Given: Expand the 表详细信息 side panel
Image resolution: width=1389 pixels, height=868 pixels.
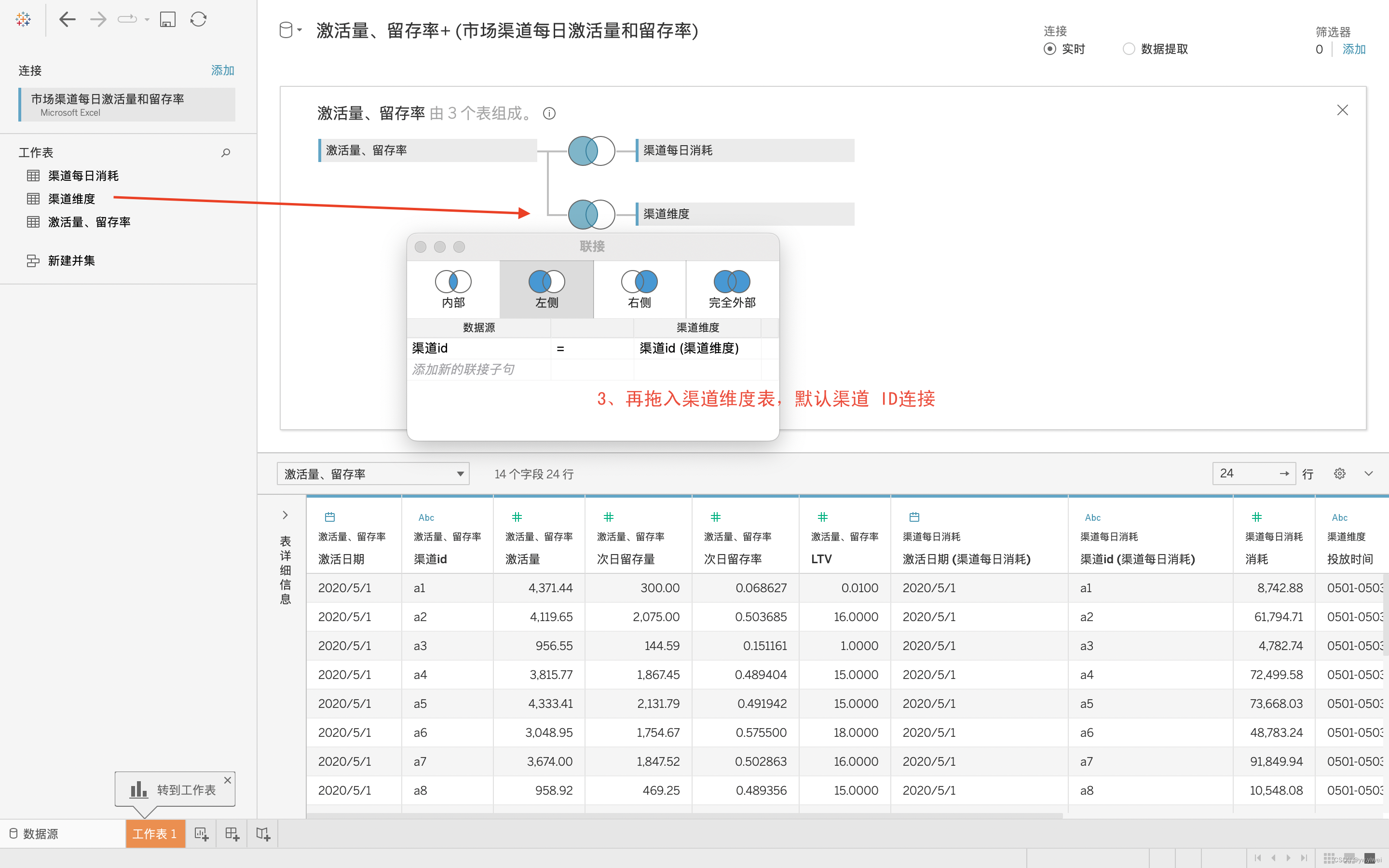Looking at the screenshot, I should 285,515.
